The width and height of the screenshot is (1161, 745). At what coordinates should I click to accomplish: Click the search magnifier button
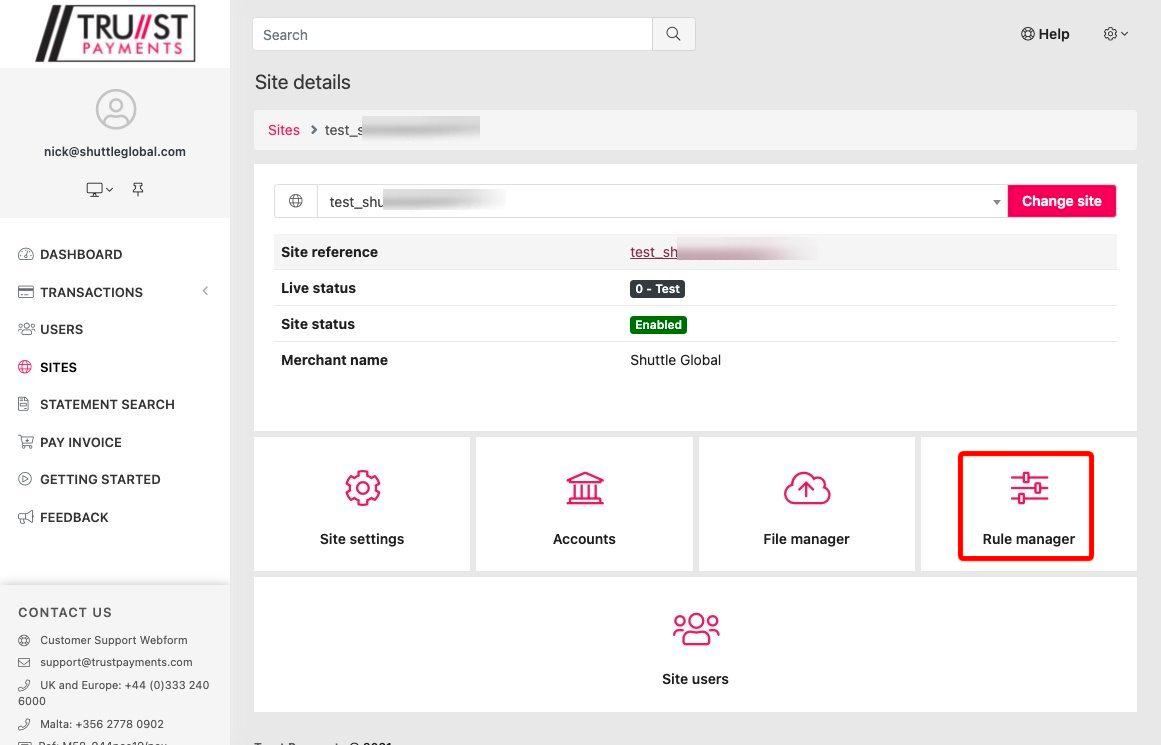click(673, 34)
